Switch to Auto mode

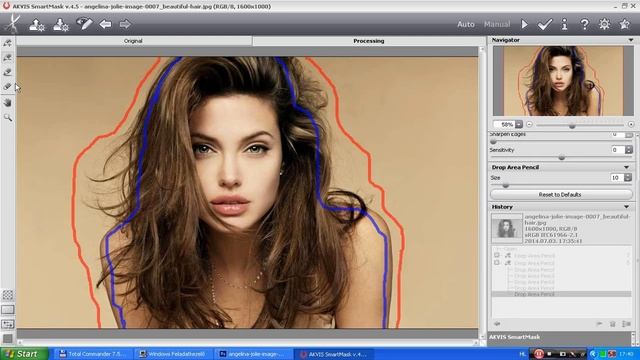(x=466, y=24)
